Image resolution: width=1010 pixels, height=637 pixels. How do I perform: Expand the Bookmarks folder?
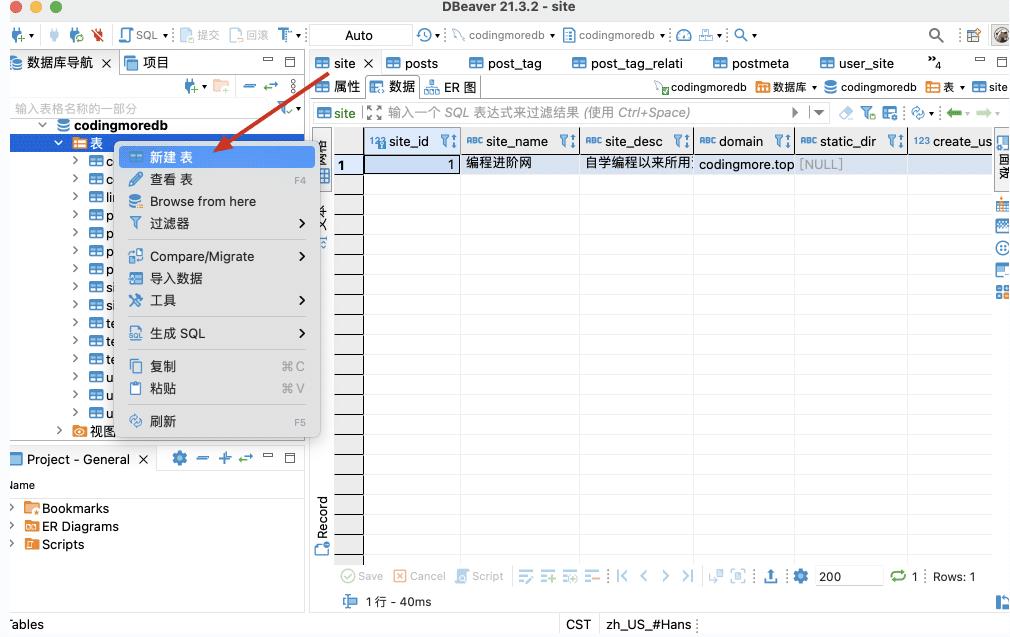click(x=12, y=508)
